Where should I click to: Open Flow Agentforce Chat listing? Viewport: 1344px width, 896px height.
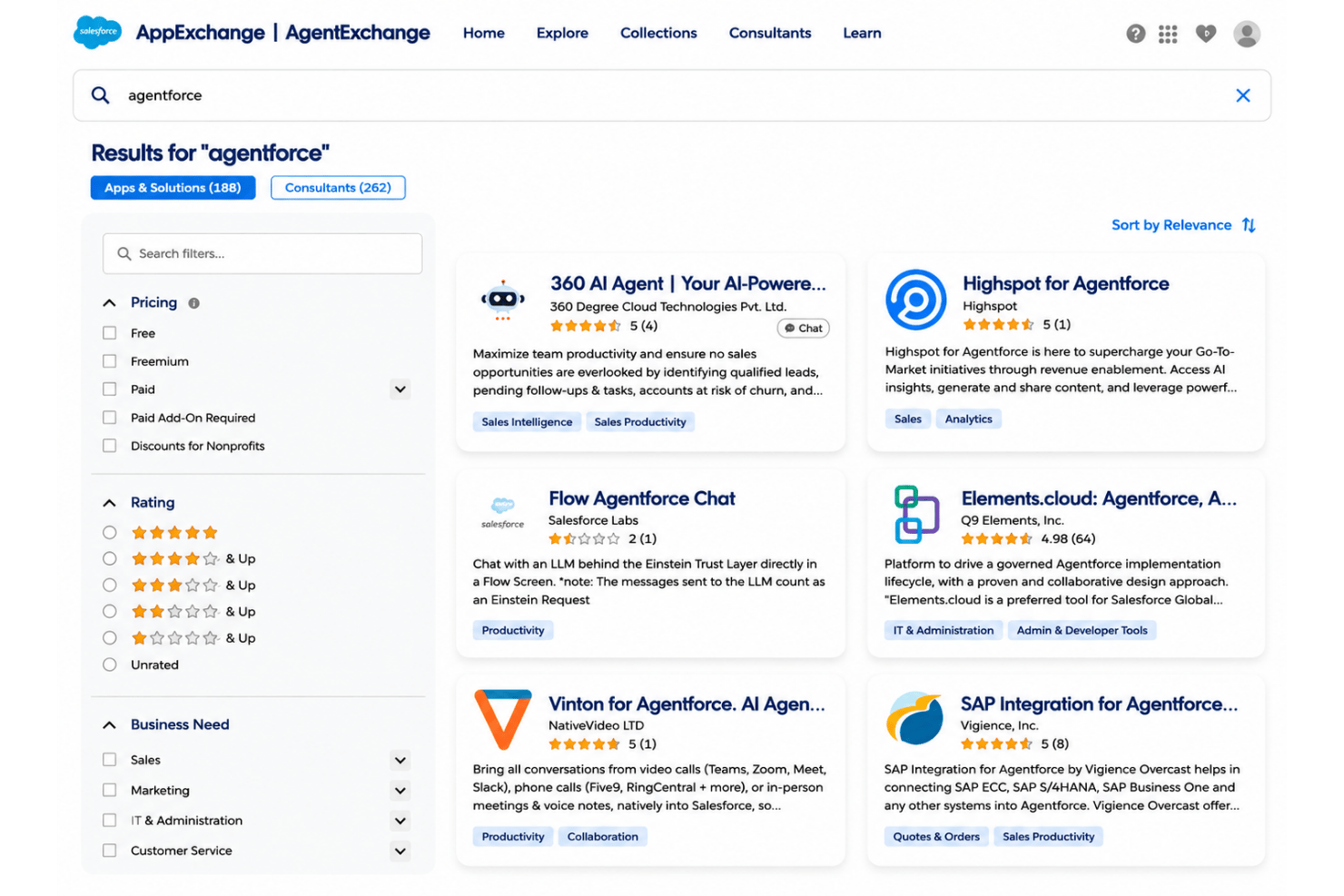641,498
